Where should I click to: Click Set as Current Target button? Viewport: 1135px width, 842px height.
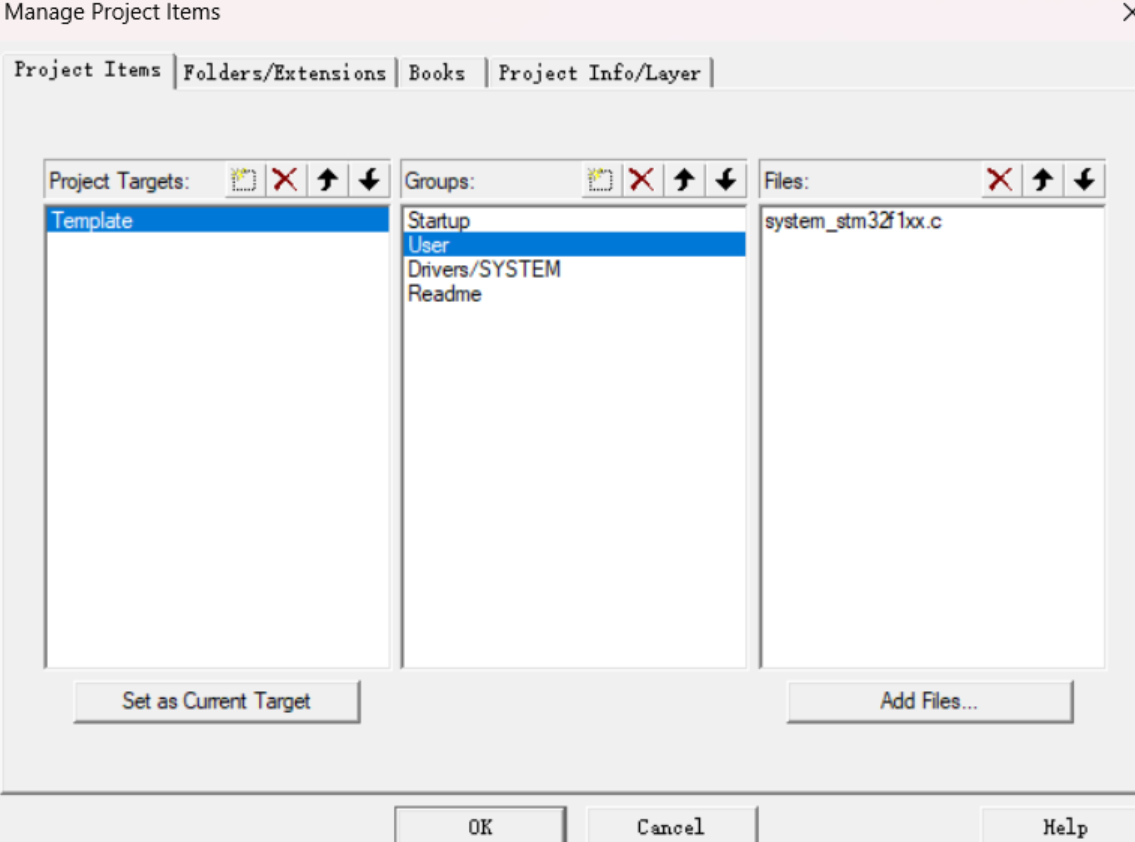click(x=216, y=701)
